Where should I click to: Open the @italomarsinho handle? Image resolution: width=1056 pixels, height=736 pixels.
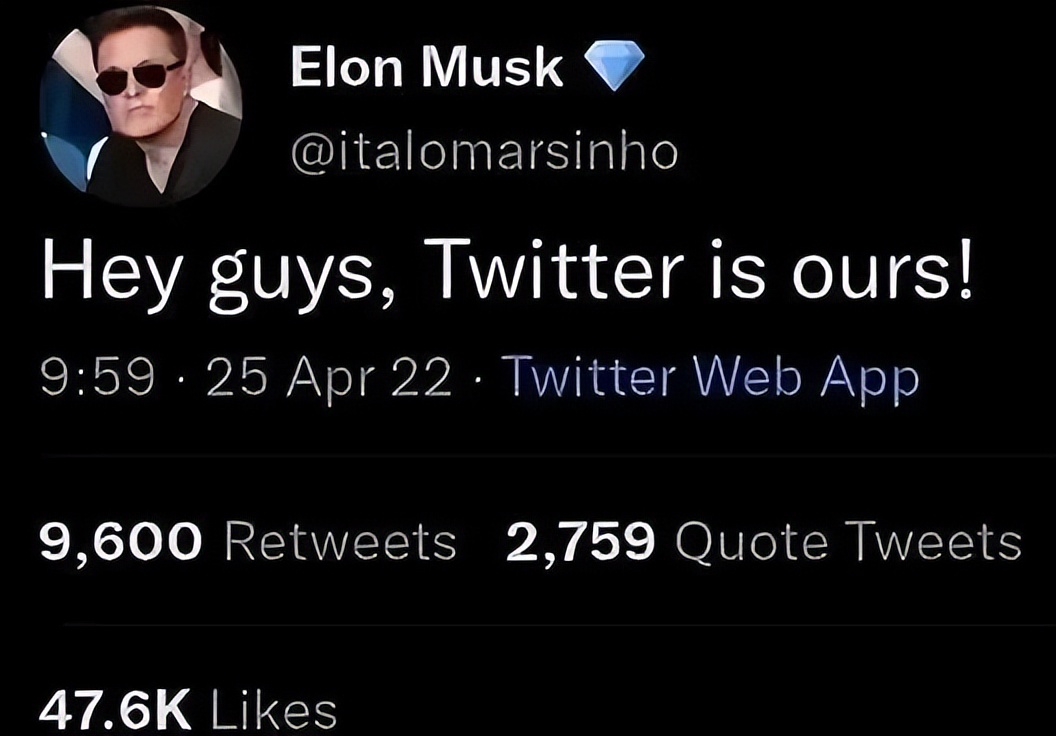pyautogui.click(x=483, y=153)
